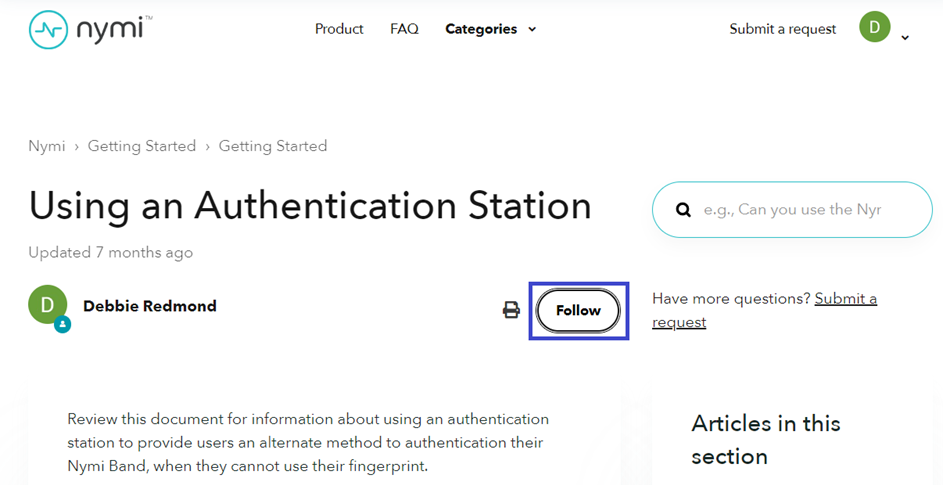Click the Nymi logo

[x=90, y=29]
